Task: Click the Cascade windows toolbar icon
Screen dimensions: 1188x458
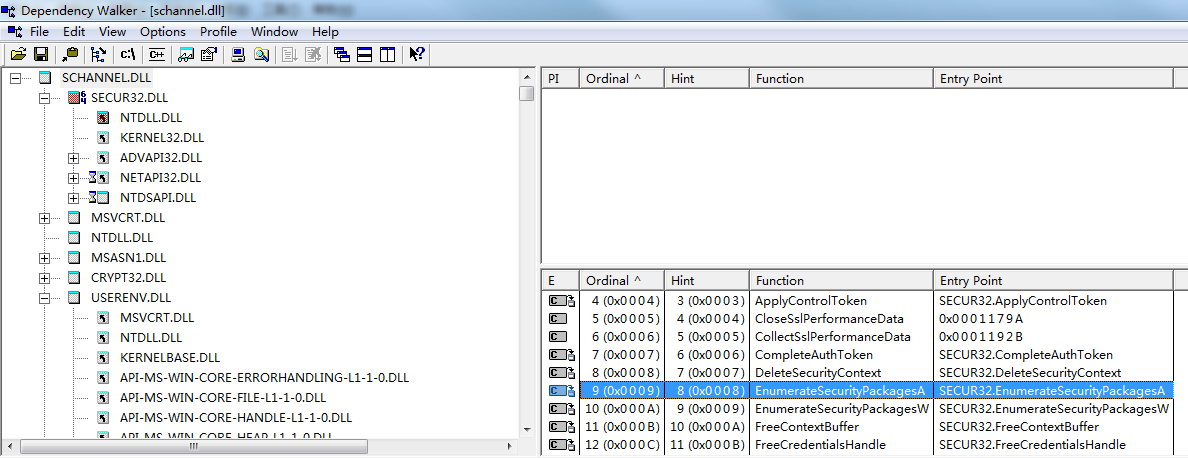Action: pyautogui.click(x=342, y=54)
